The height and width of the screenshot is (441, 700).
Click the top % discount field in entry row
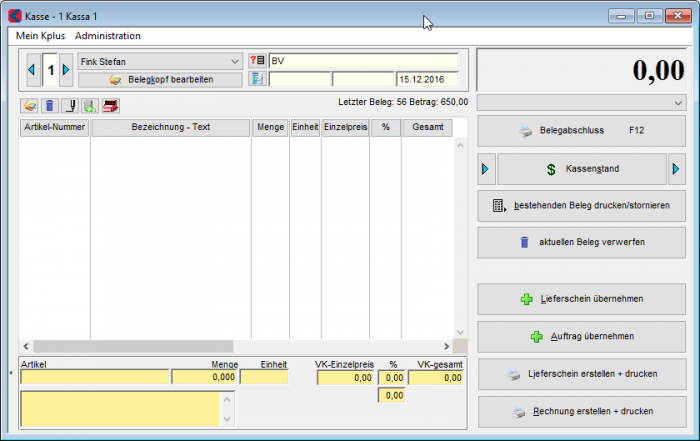392,378
